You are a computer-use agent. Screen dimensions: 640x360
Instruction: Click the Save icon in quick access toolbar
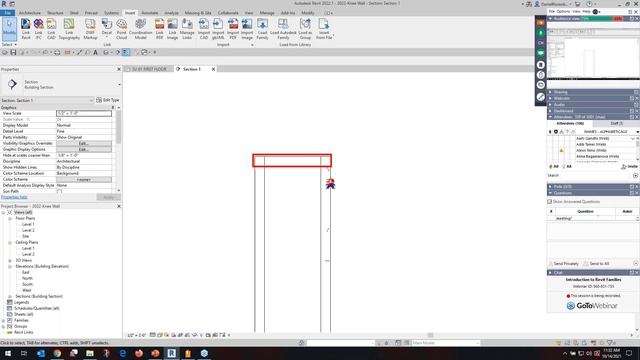(13, 52)
